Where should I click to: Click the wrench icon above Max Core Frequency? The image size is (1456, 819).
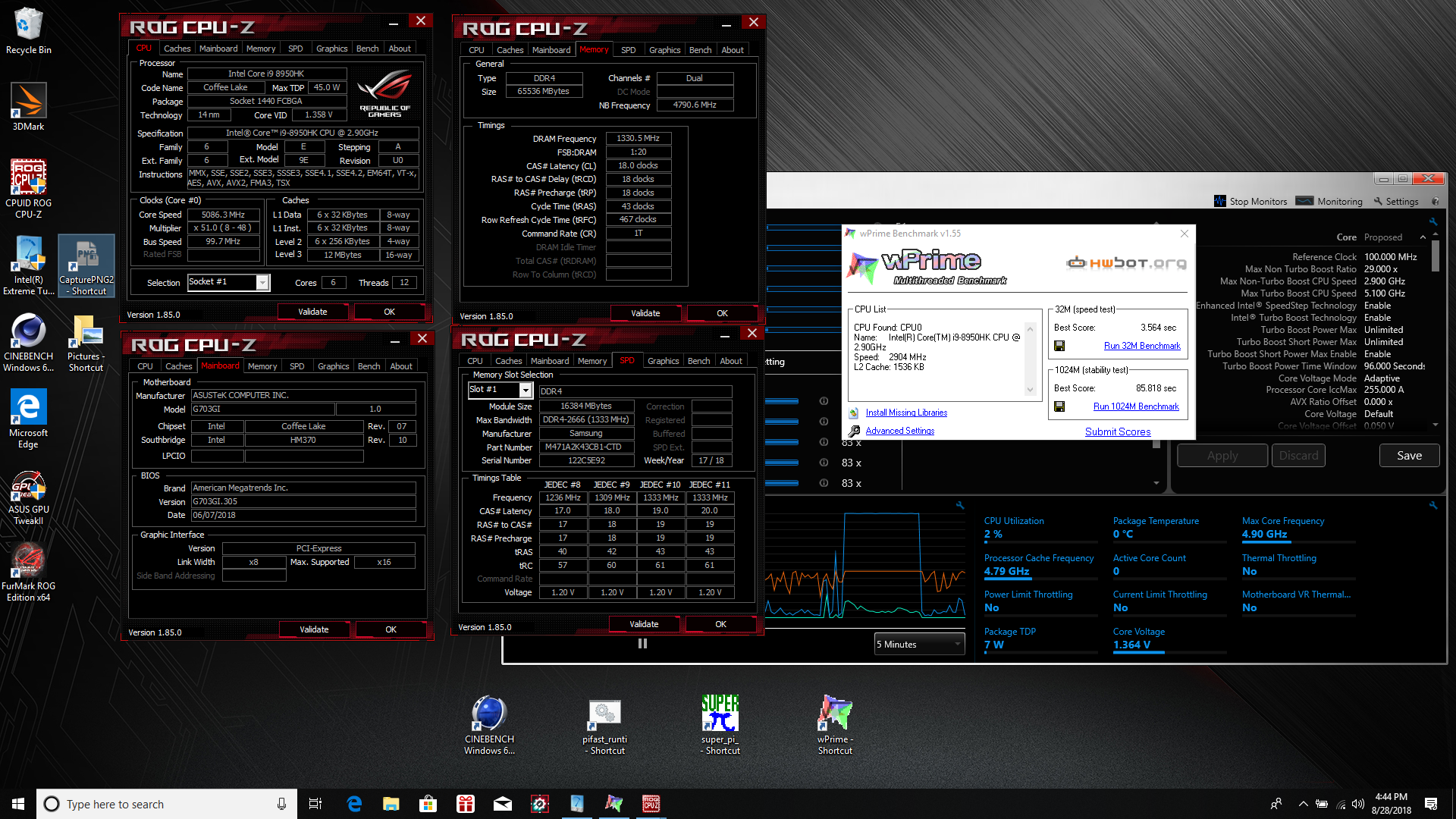[1433, 505]
